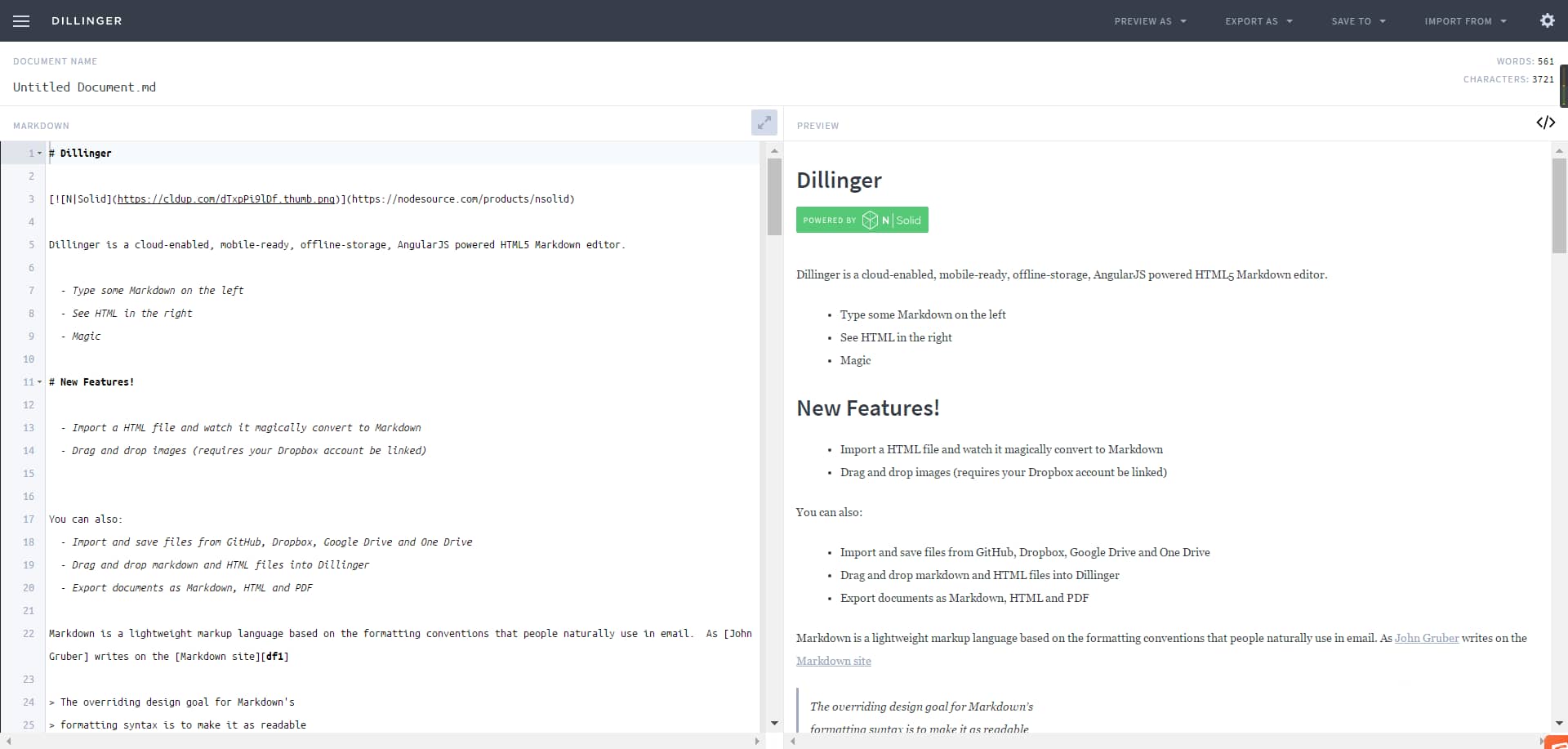The width and height of the screenshot is (1568, 749).
Task: Click the Dillinger description paragraph in preview
Action: click(1062, 274)
